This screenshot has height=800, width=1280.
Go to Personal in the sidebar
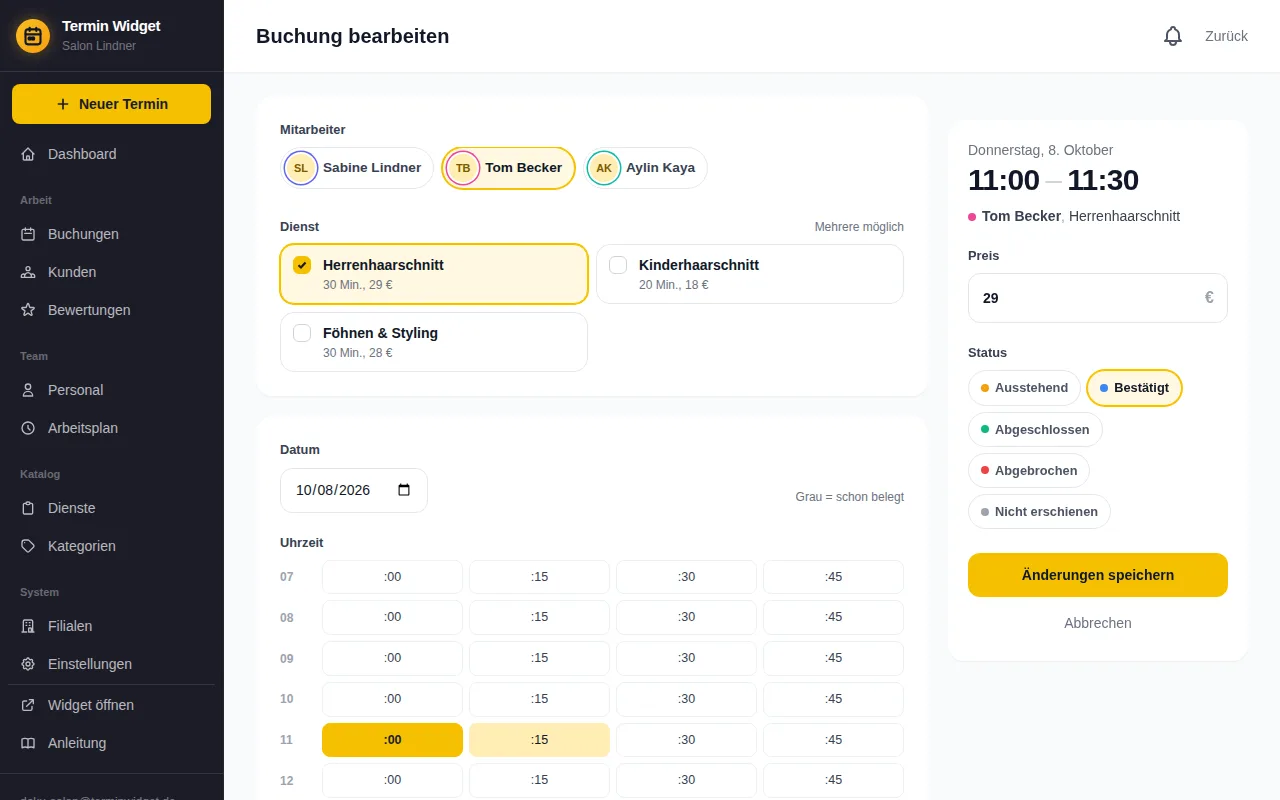(112, 390)
